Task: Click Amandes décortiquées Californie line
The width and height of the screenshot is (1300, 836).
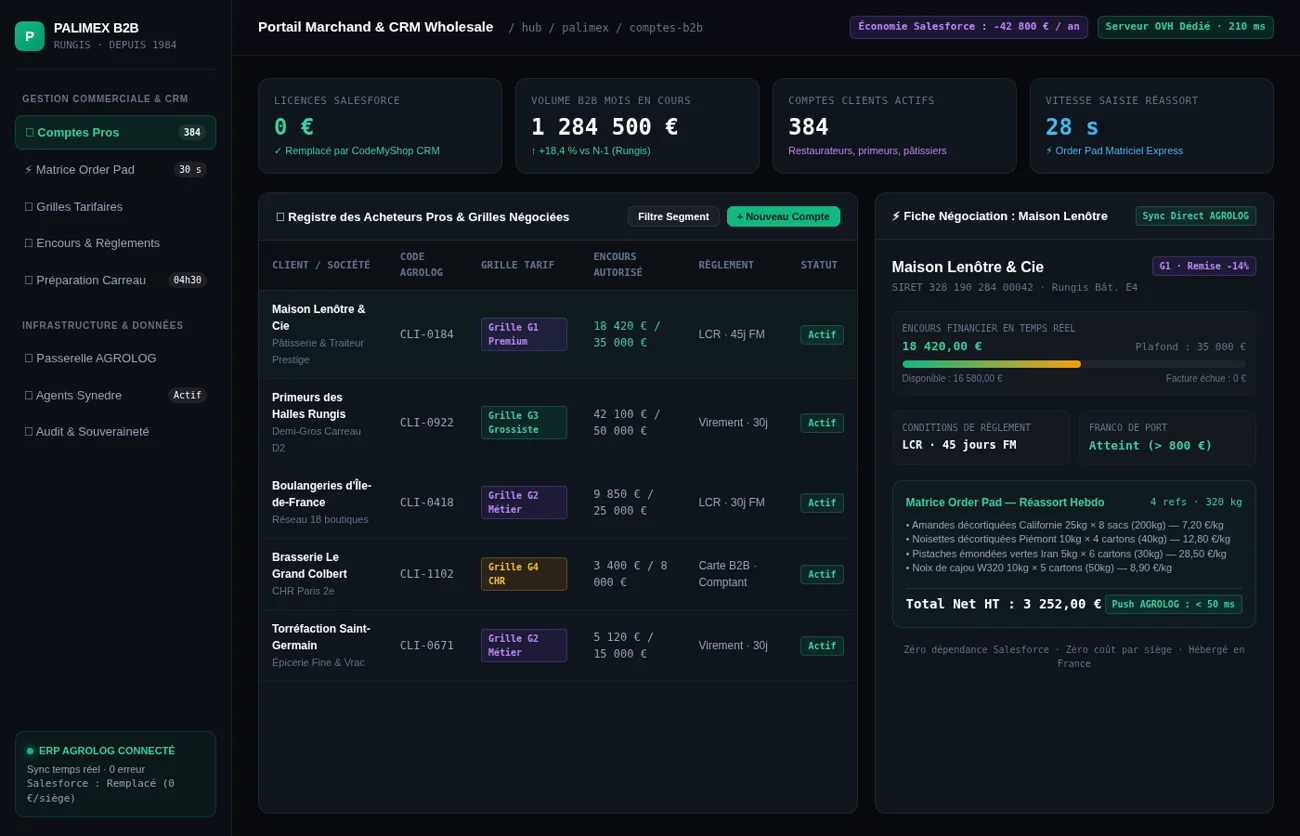Action: pyautogui.click(x=1064, y=525)
